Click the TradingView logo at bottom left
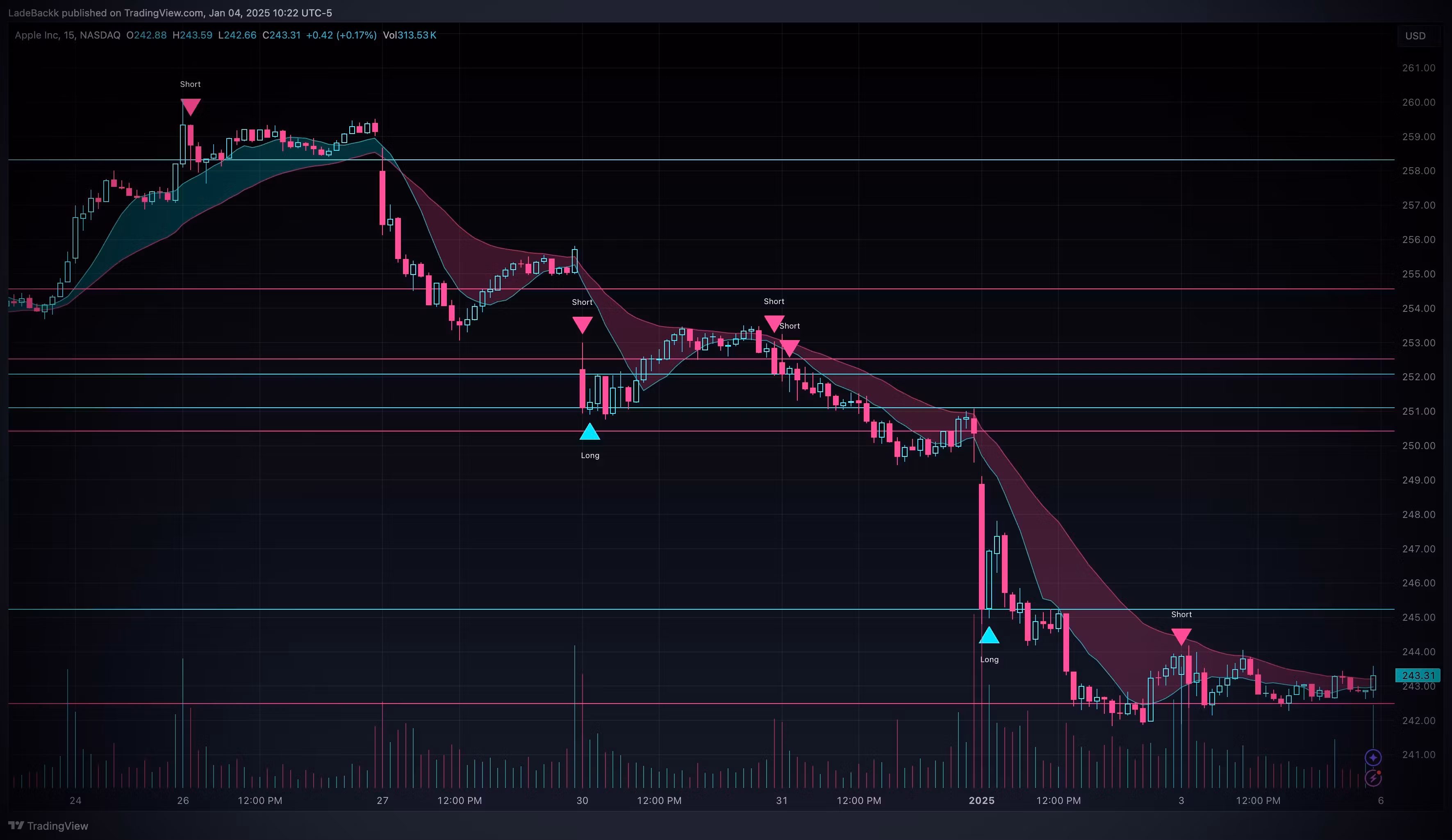This screenshot has height=840, width=1452. (48, 826)
